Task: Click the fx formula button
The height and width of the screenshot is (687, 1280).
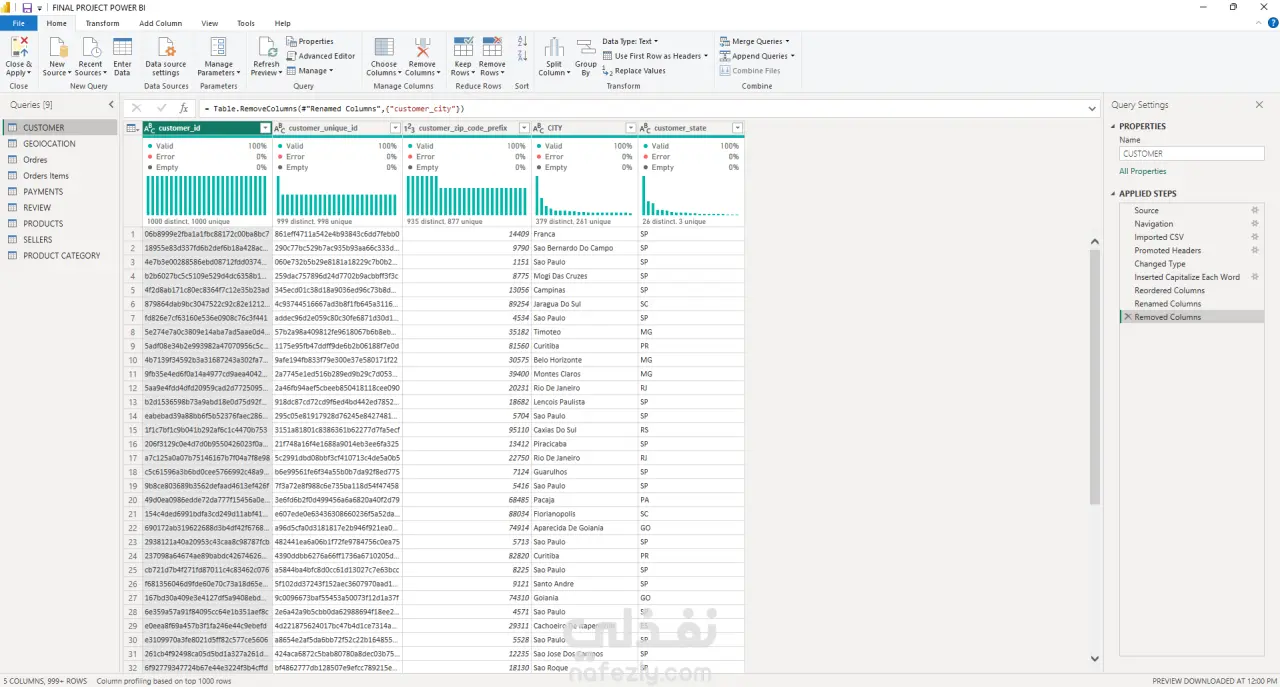Action: pyautogui.click(x=184, y=108)
